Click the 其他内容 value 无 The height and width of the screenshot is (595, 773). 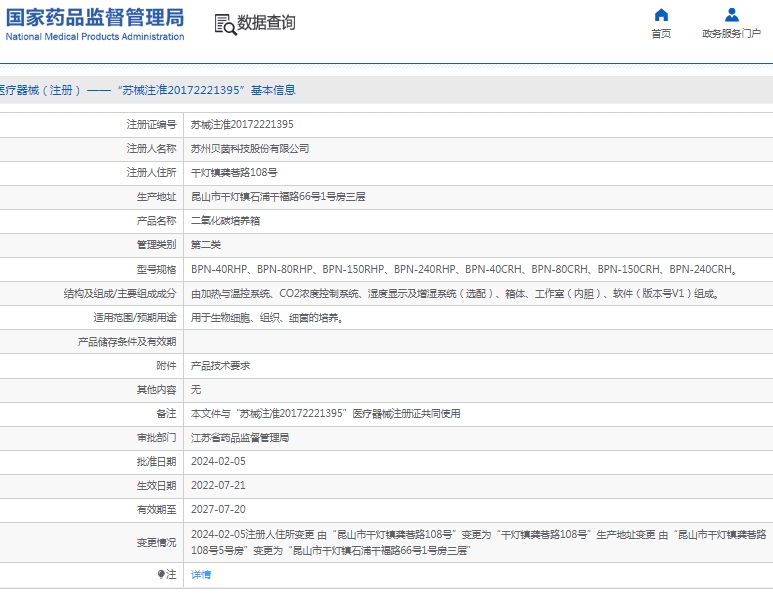click(196, 390)
